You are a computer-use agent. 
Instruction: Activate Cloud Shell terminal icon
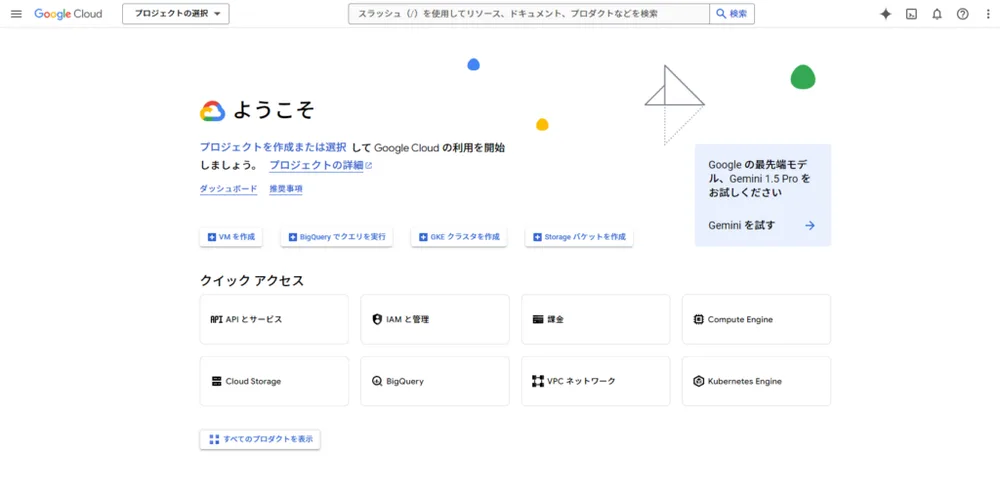(x=911, y=14)
